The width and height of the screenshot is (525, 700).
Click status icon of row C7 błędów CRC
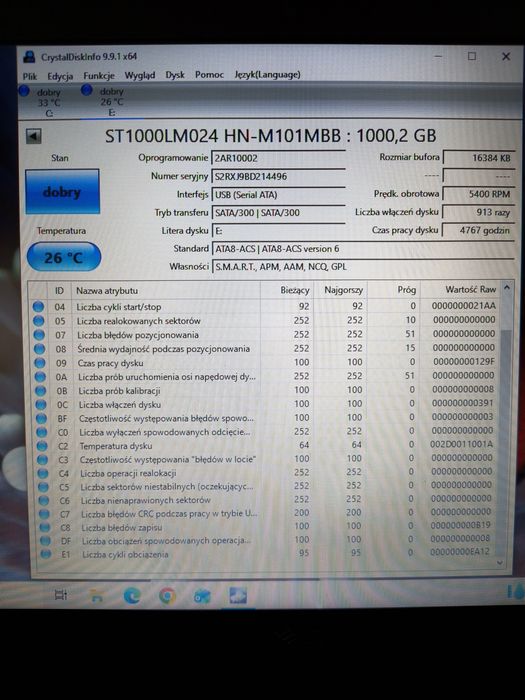tap(44, 514)
